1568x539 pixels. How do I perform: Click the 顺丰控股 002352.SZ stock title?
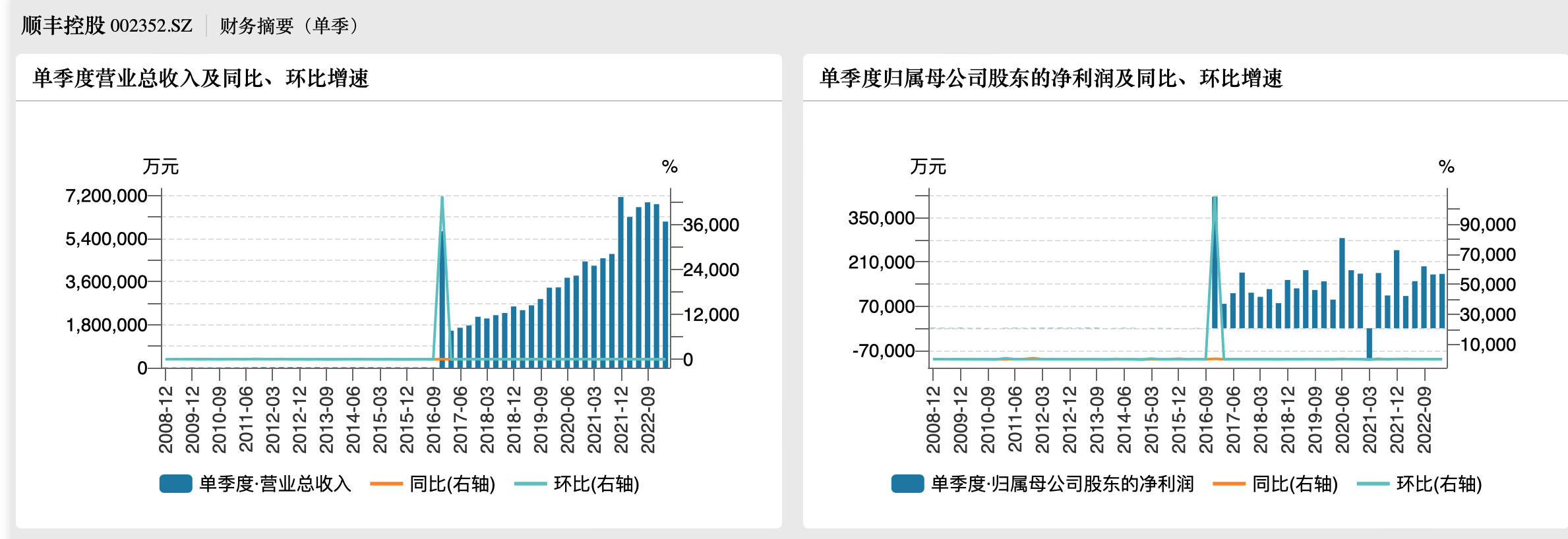click(107, 26)
